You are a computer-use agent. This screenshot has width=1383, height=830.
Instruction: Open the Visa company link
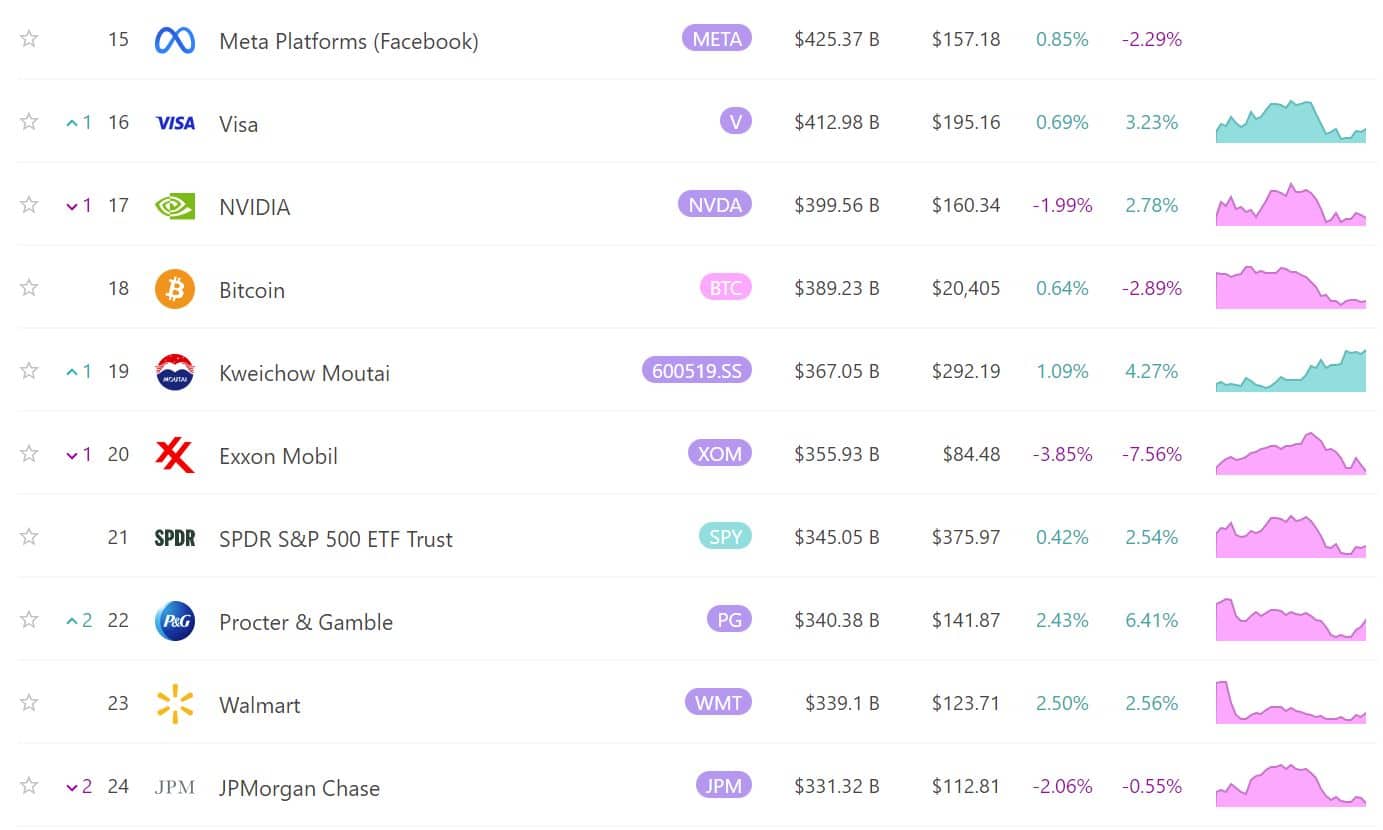(239, 124)
